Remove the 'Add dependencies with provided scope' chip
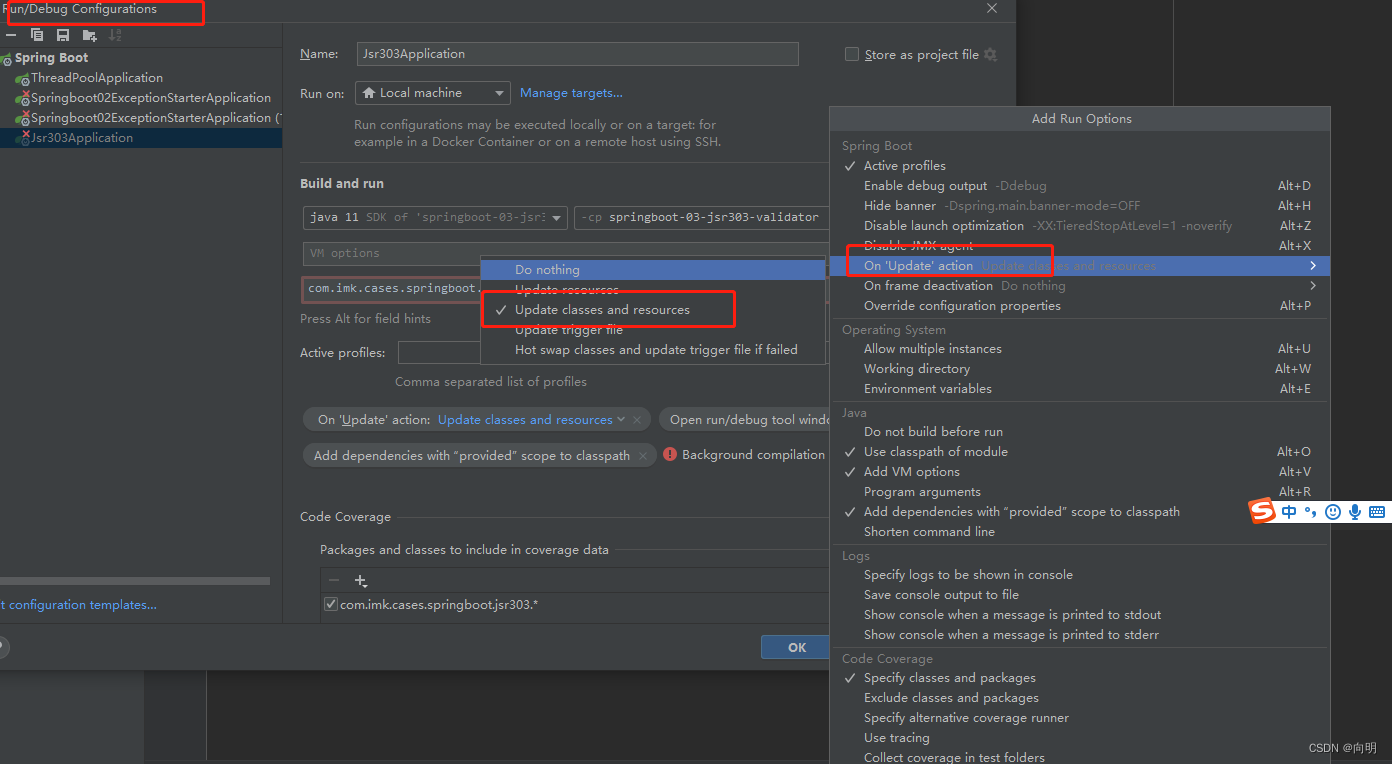 click(x=643, y=456)
